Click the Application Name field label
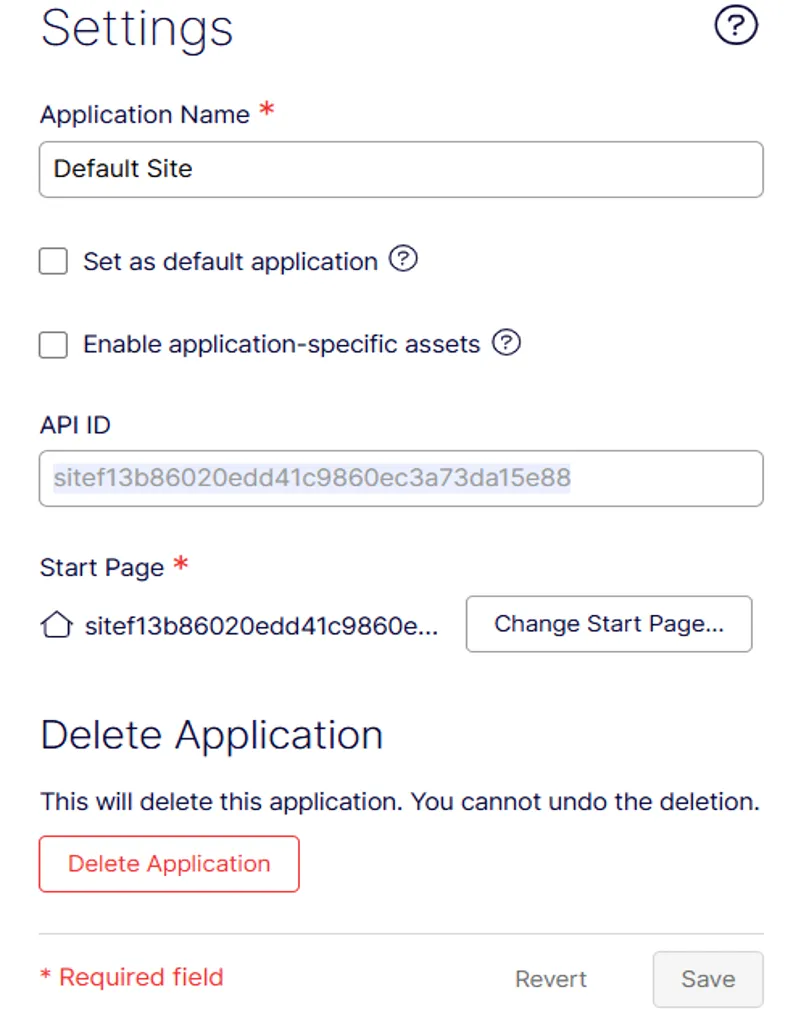This screenshot has height=1026, width=801. pyautogui.click(x=145, y=115)
